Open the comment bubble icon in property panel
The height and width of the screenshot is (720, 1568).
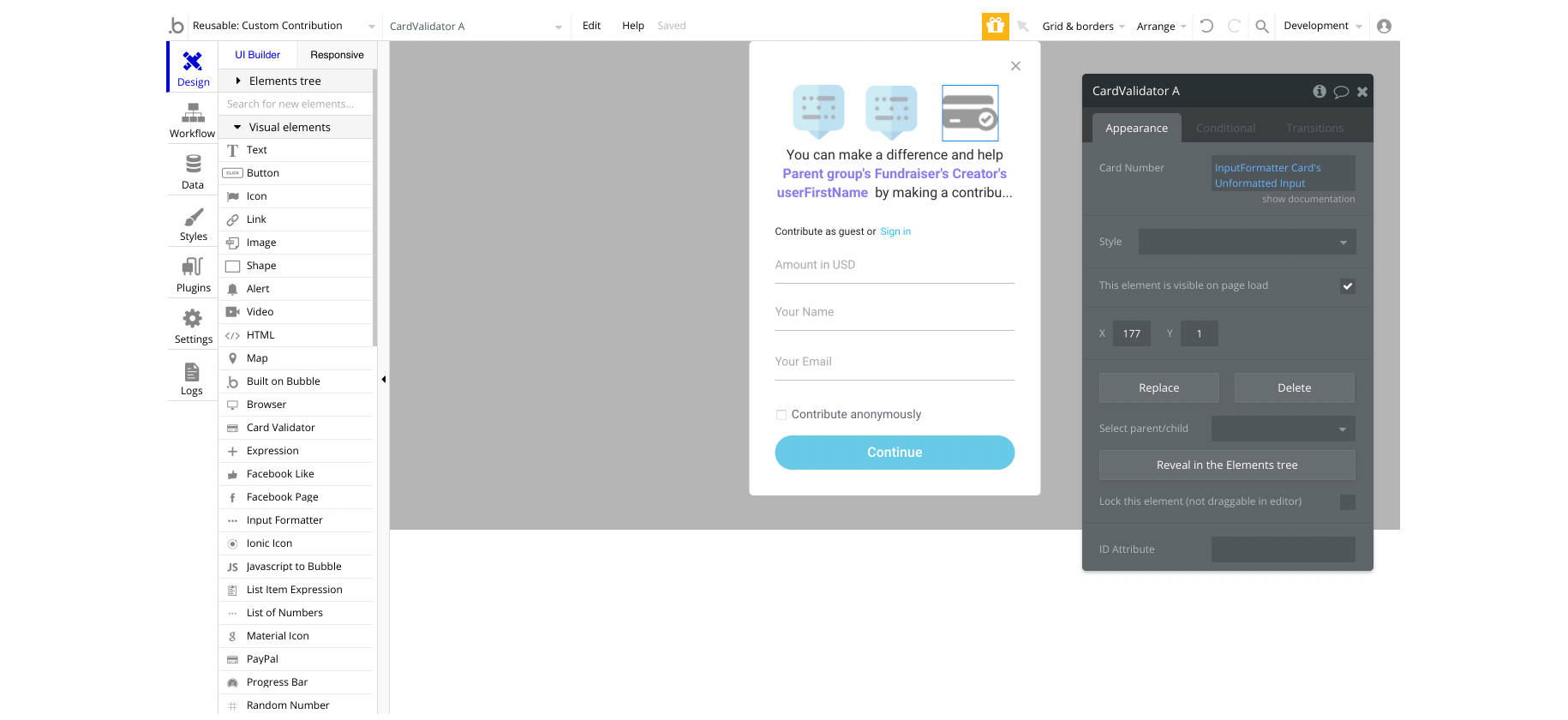pyautogui.click(x=1341, y=92)
